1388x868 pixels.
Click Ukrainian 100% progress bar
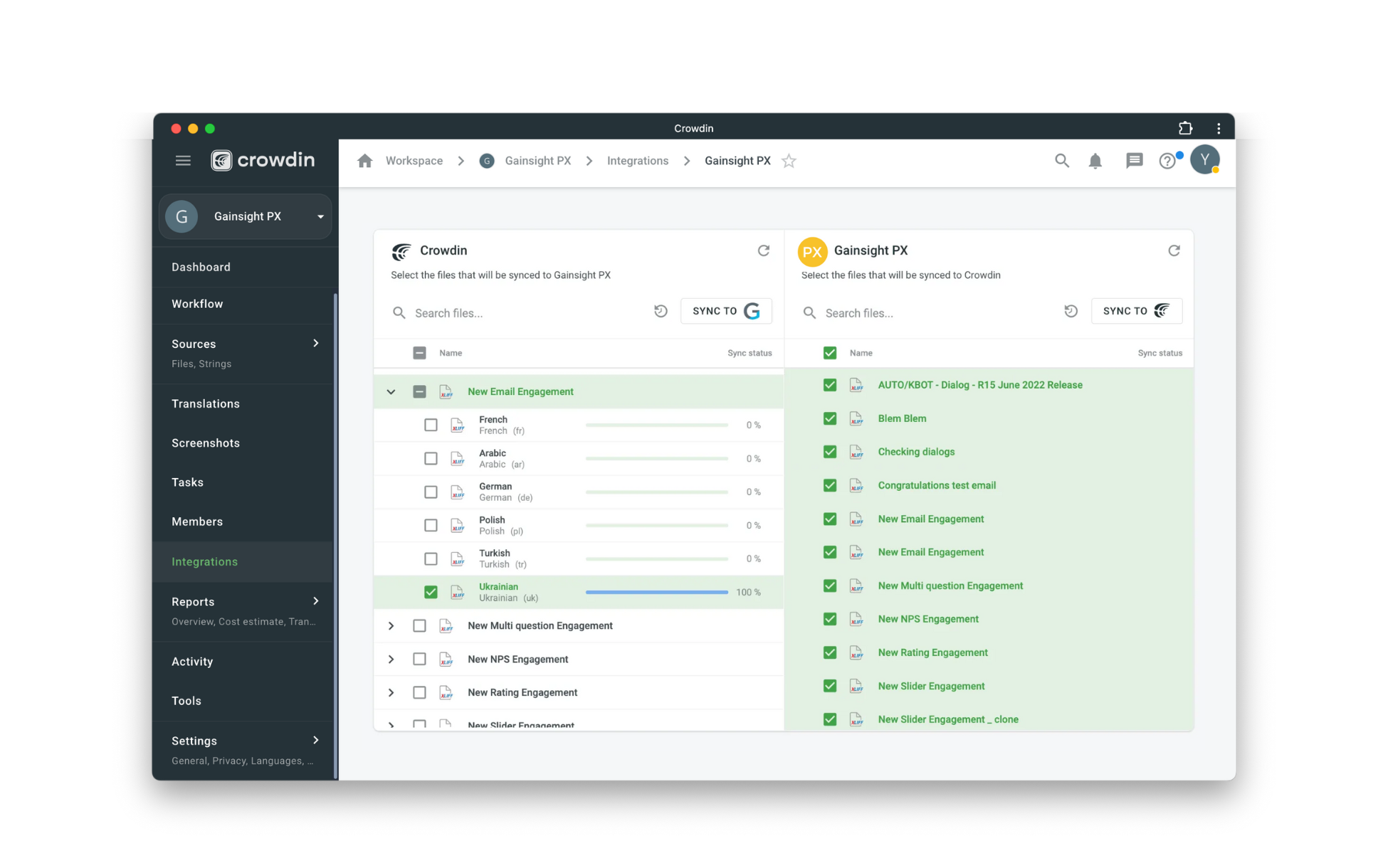[656, 592]
